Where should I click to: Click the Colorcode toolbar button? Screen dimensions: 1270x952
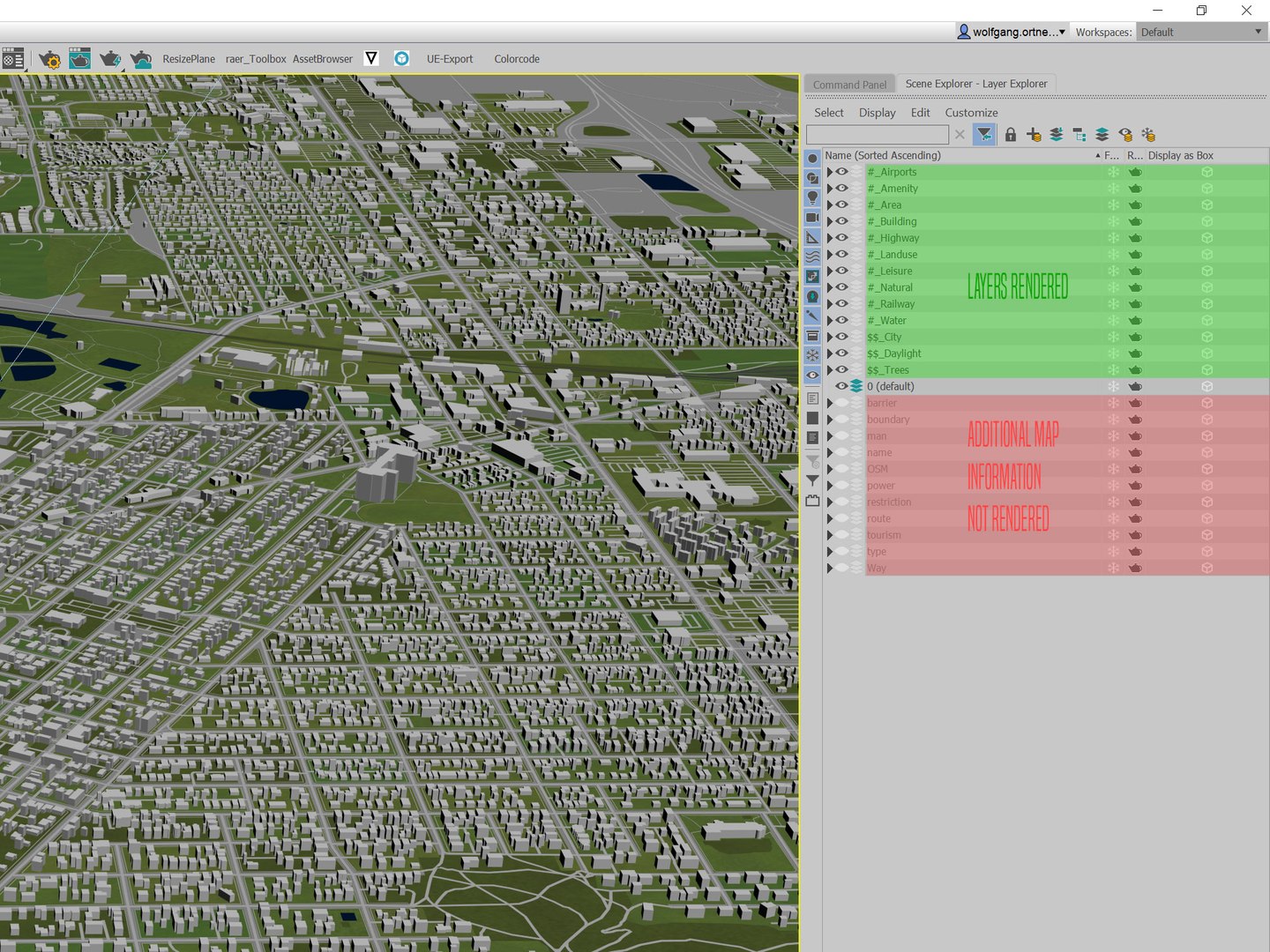point(517,59)
